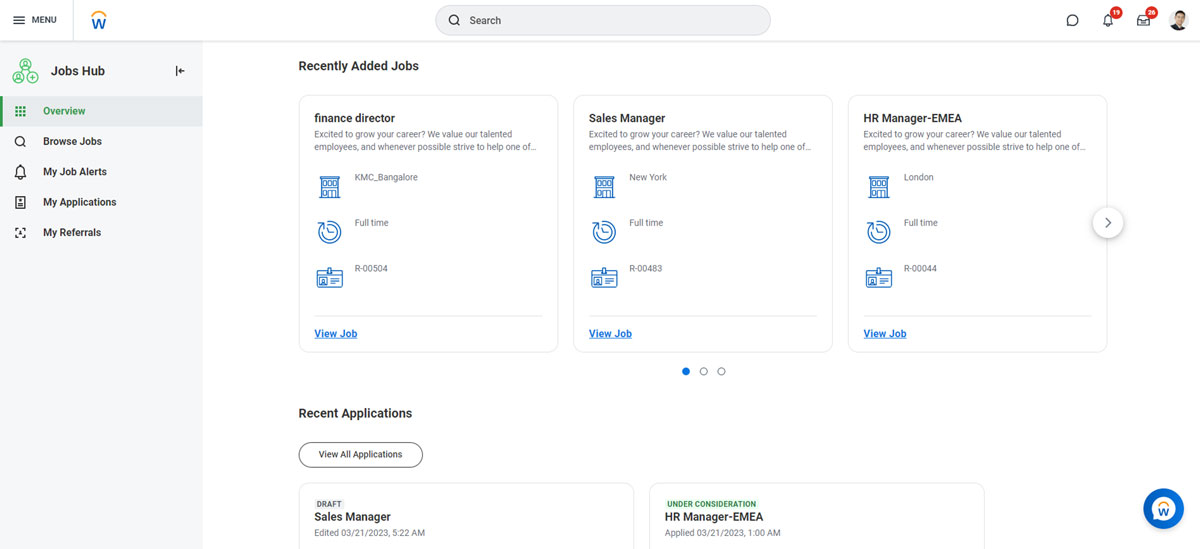Click clock icon on Sales Manager card

pos(604,232)
